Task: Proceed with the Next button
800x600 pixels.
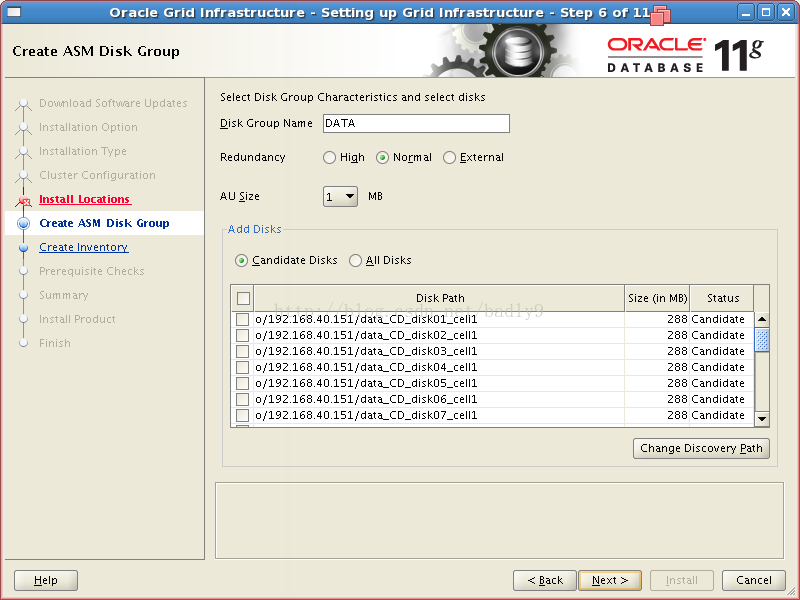Action: [x=610, y=580]
